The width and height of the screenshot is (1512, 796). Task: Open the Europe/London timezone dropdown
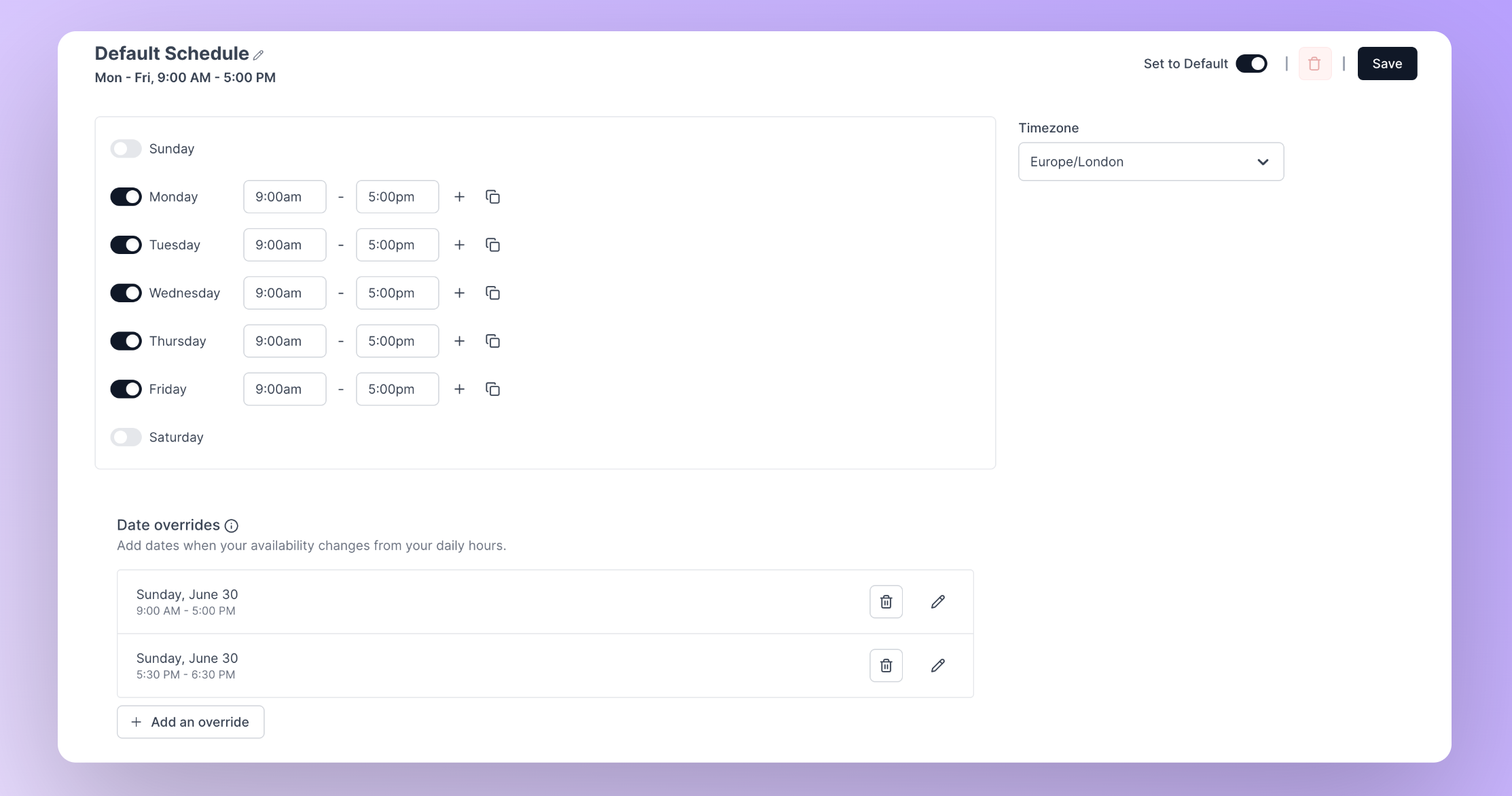(1151, 162)
